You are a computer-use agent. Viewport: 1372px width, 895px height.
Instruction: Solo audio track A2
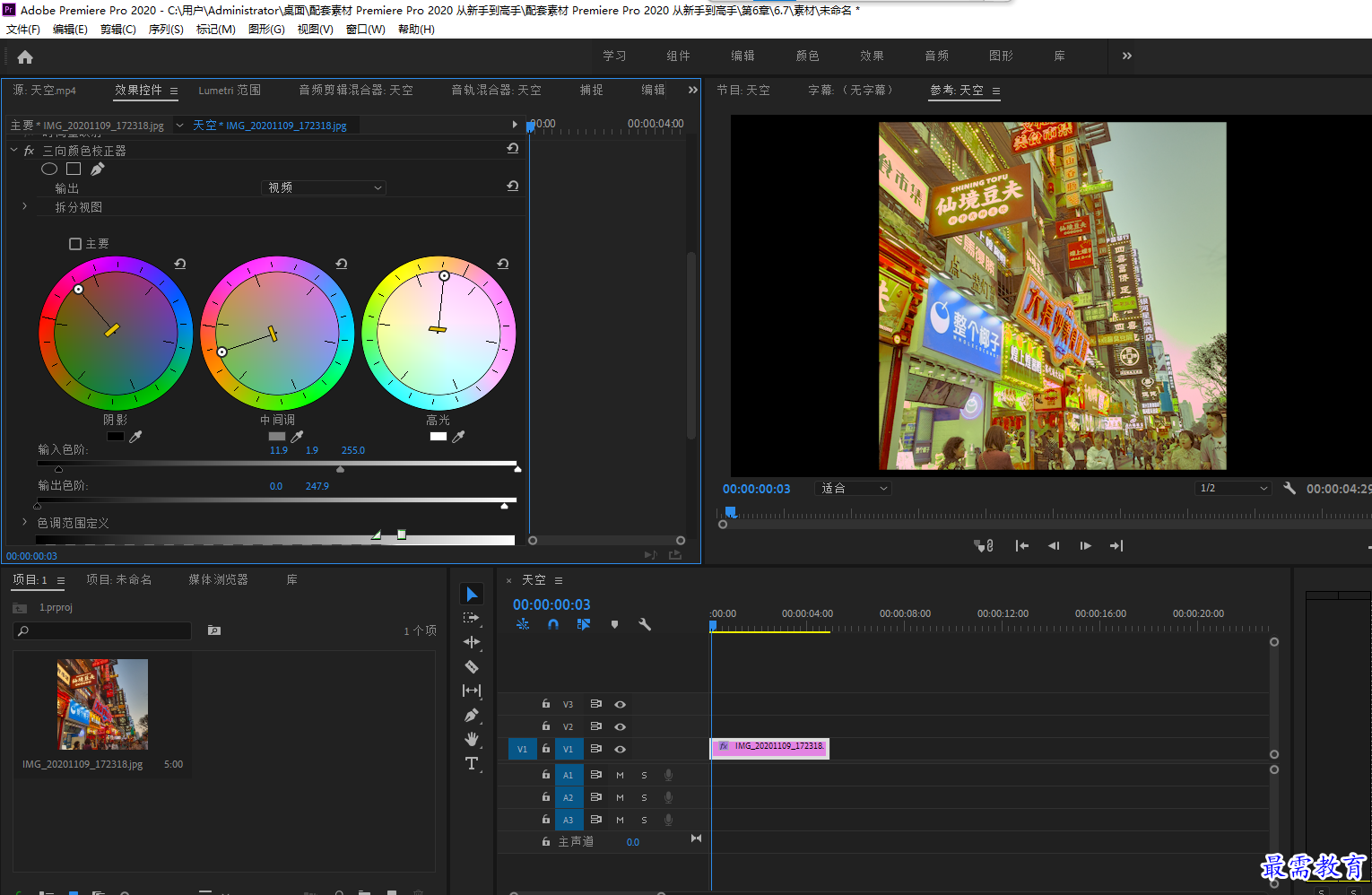tap(644, 797)
